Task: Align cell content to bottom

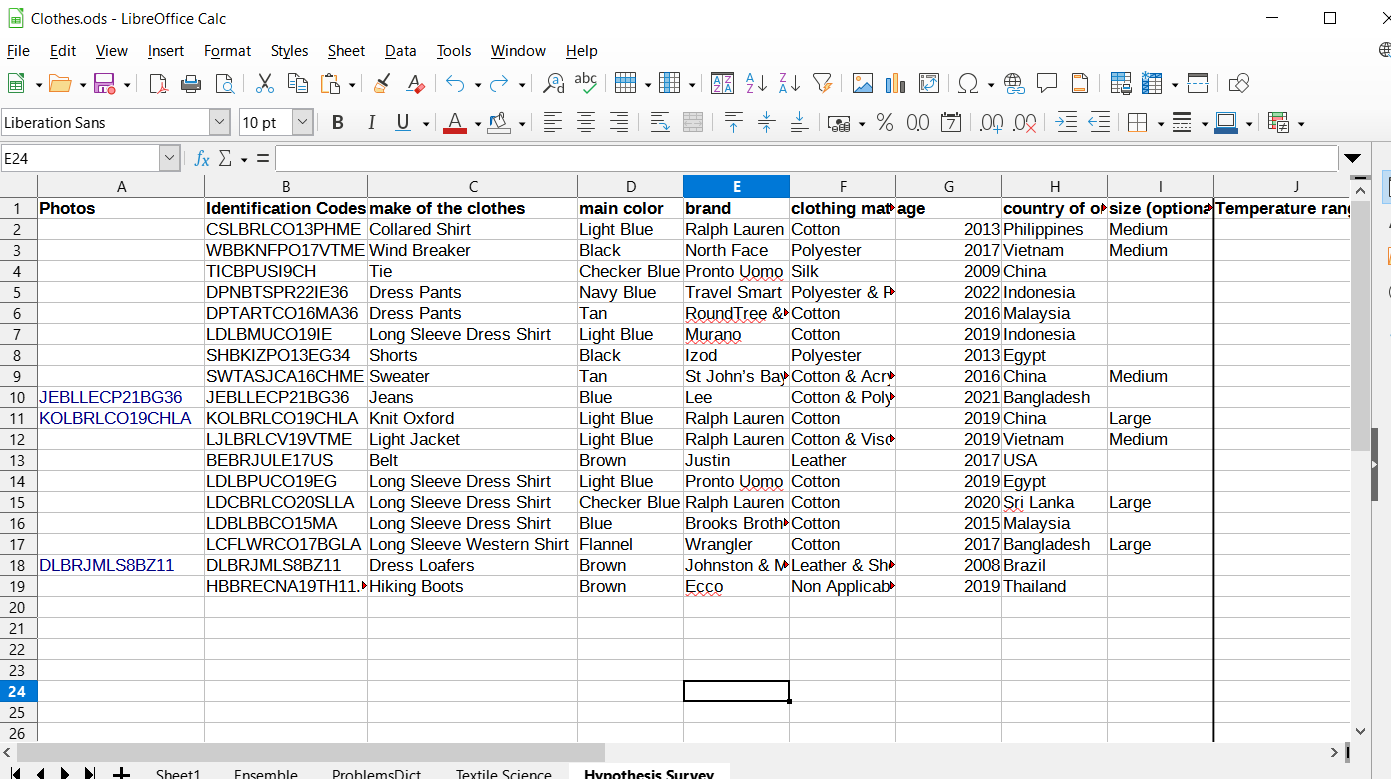Action: pyautogui.click(x=799, y=122)
